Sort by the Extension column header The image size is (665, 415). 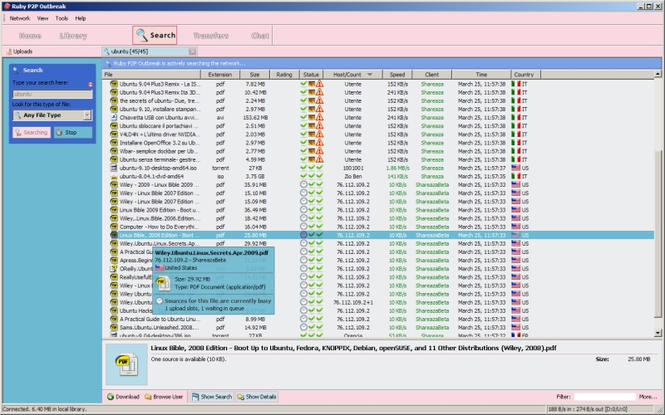click(x=220, y=74)
